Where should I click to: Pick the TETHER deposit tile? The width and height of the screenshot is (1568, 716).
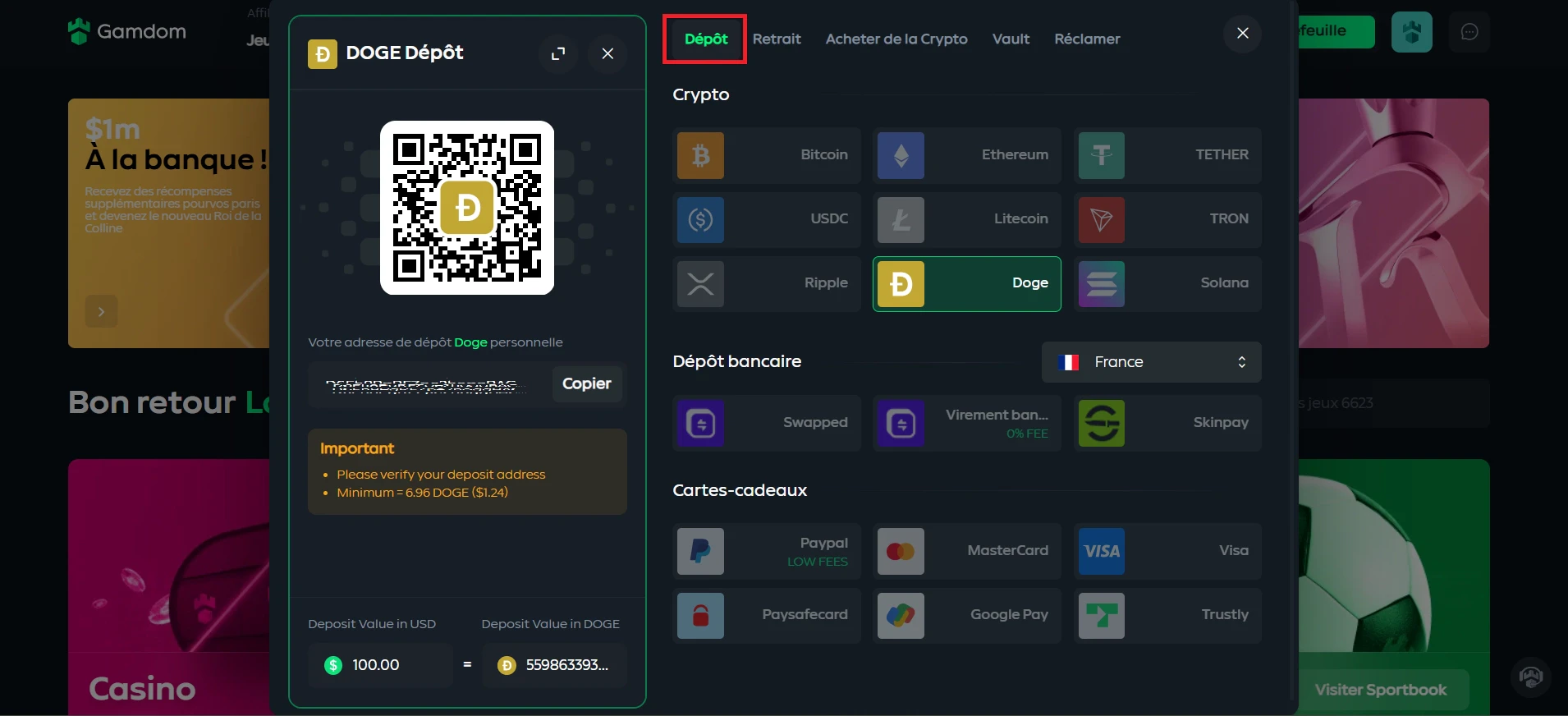[1167, 155]
